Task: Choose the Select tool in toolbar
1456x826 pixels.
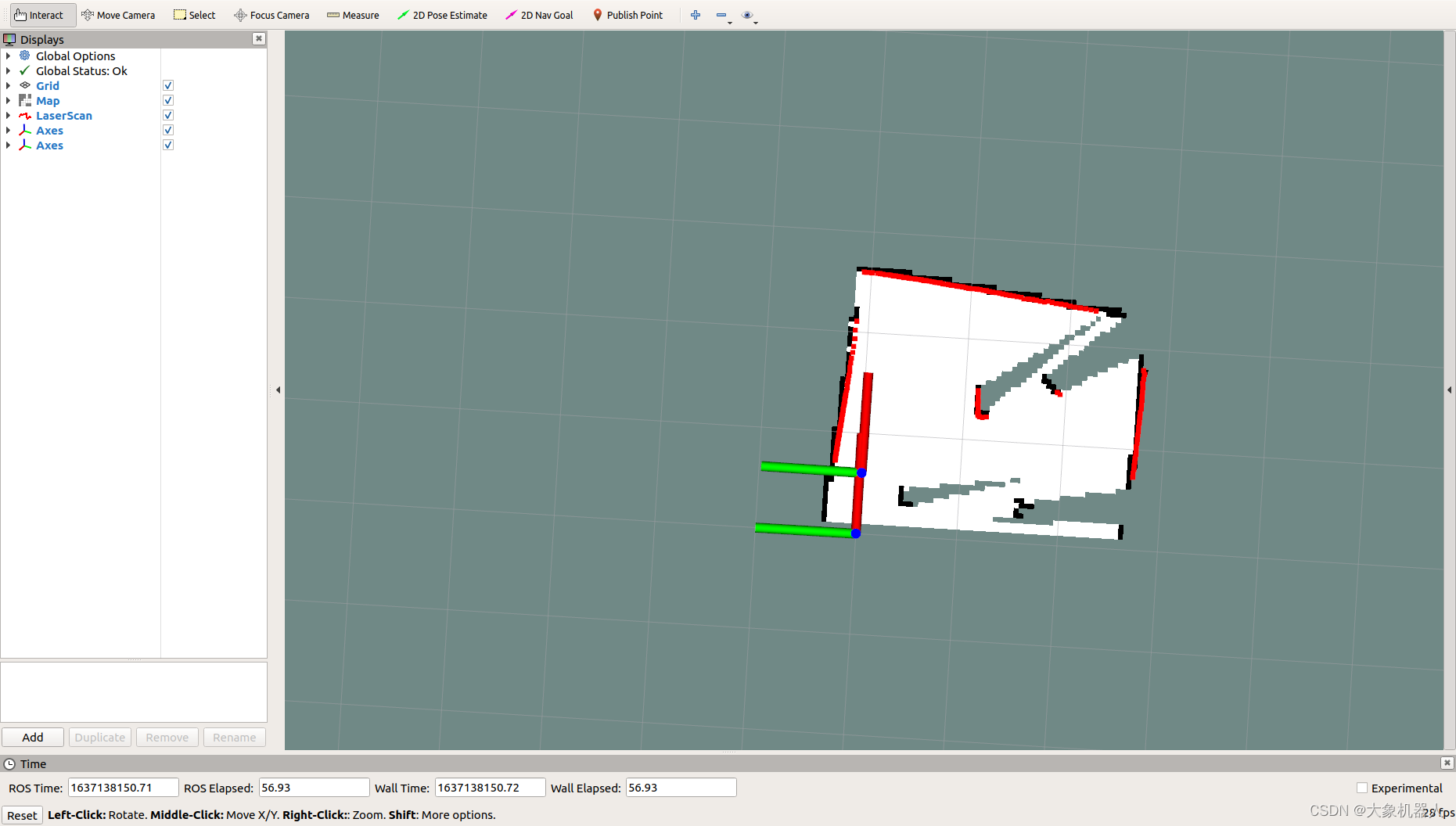Action: click(x=194, y=15)
